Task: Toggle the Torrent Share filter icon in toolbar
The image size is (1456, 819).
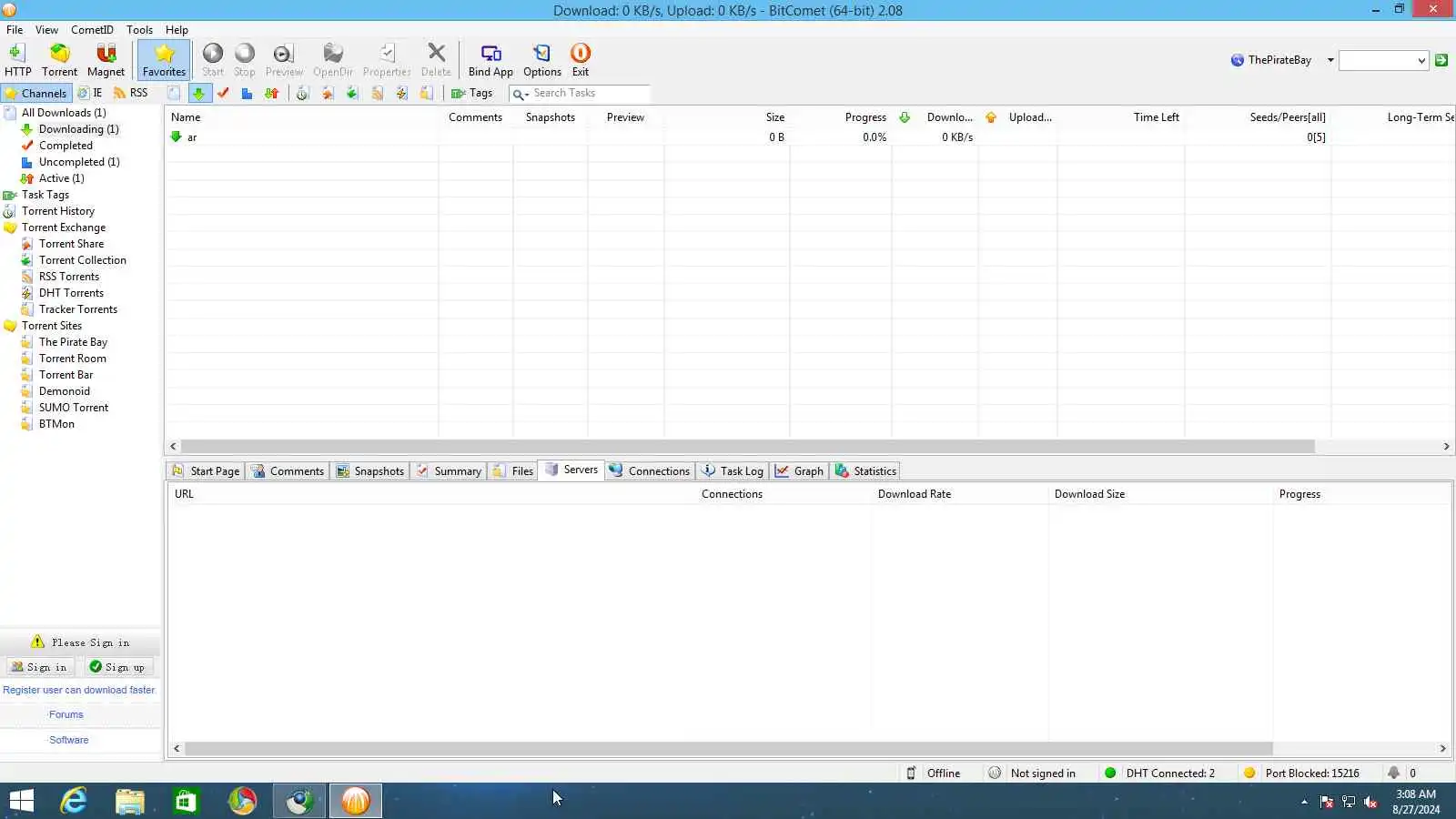Action: point(328,93)
